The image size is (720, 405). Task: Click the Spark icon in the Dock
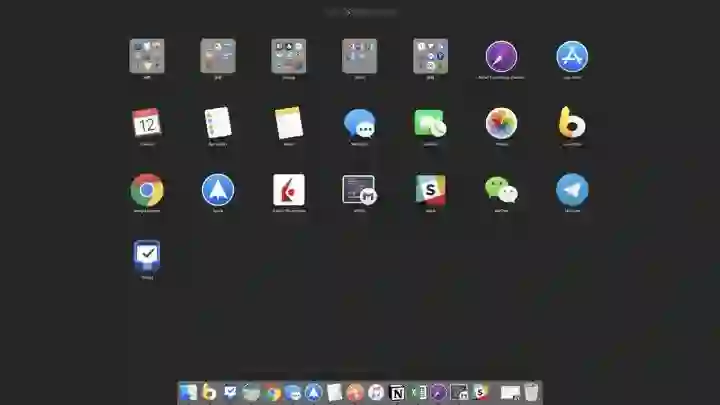[x=314, y=393]
